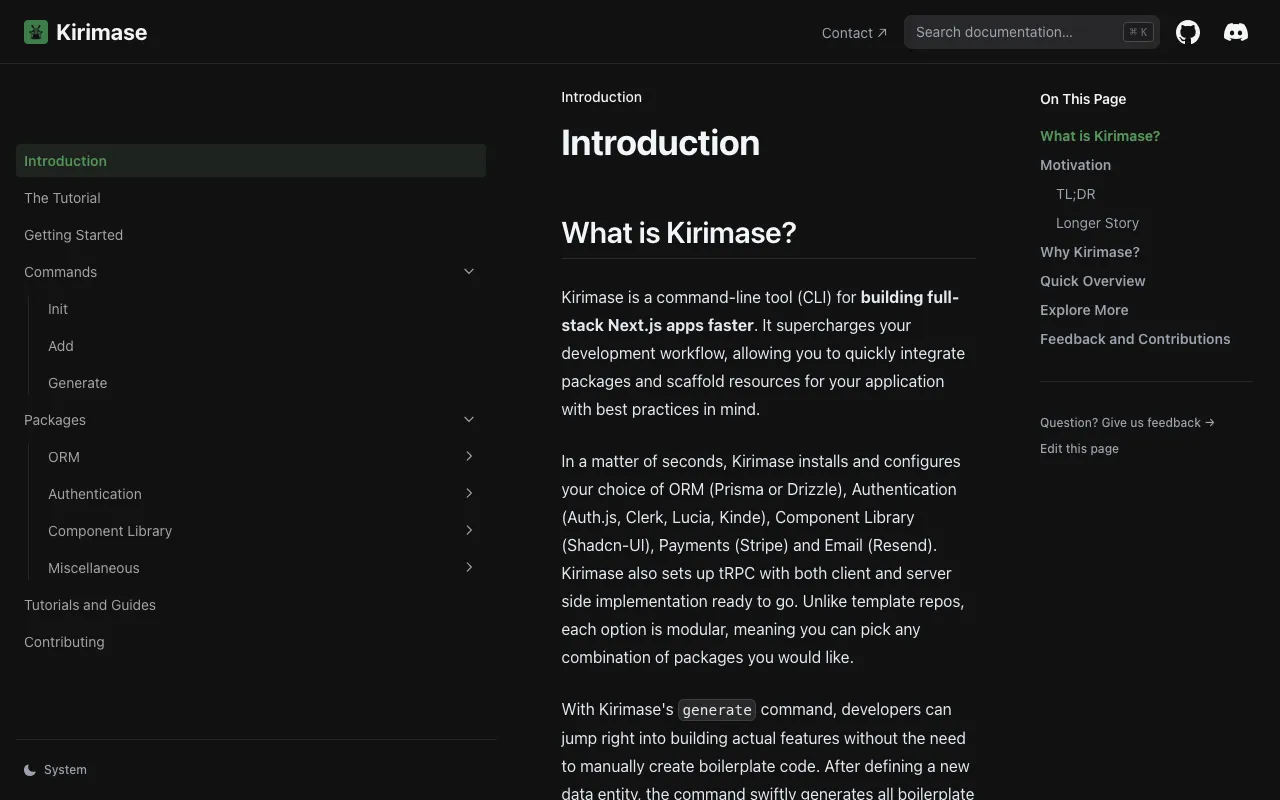The width and height of the screenshot is (1280, 800).
Task: Focus the Search documentation field
Action: coord(1032,32)
